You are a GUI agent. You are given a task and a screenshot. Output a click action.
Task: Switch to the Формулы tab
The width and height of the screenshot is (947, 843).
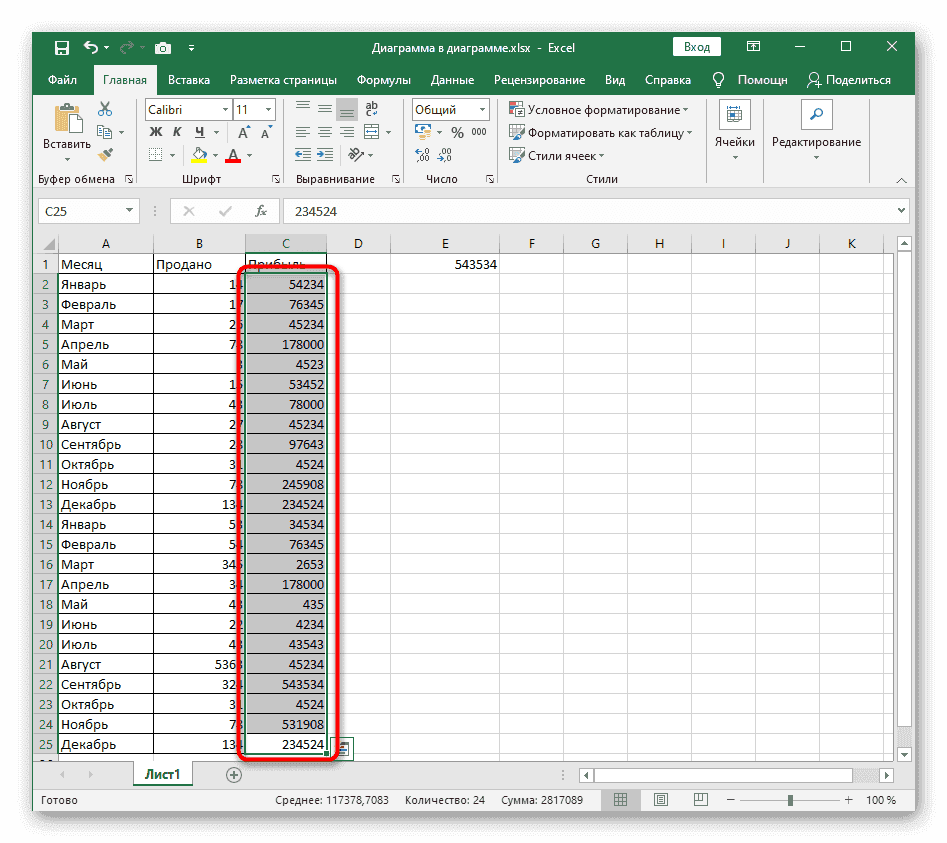[x=383, y=80]
